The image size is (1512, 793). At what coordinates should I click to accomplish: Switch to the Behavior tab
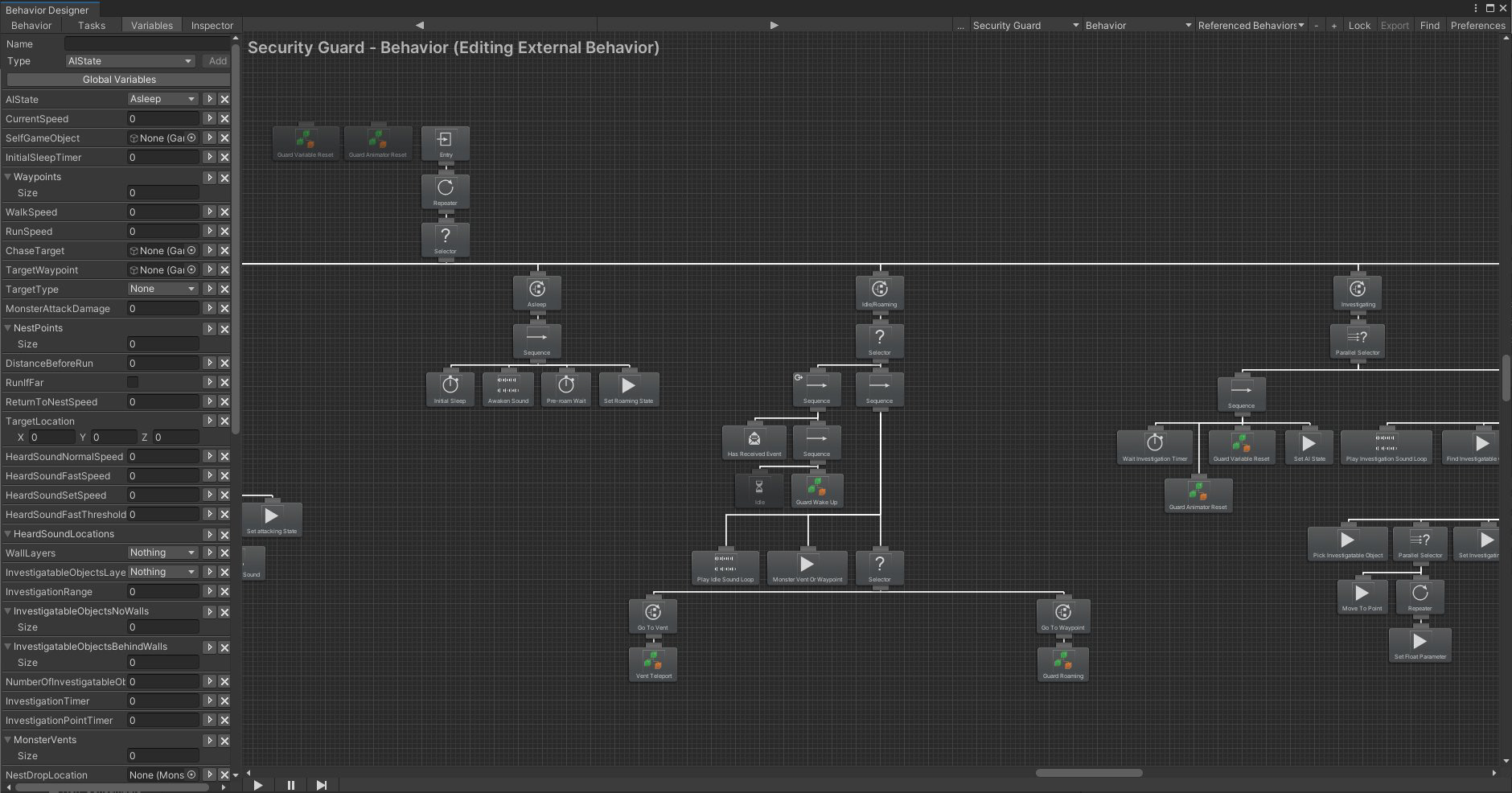[x=31, y=26]
